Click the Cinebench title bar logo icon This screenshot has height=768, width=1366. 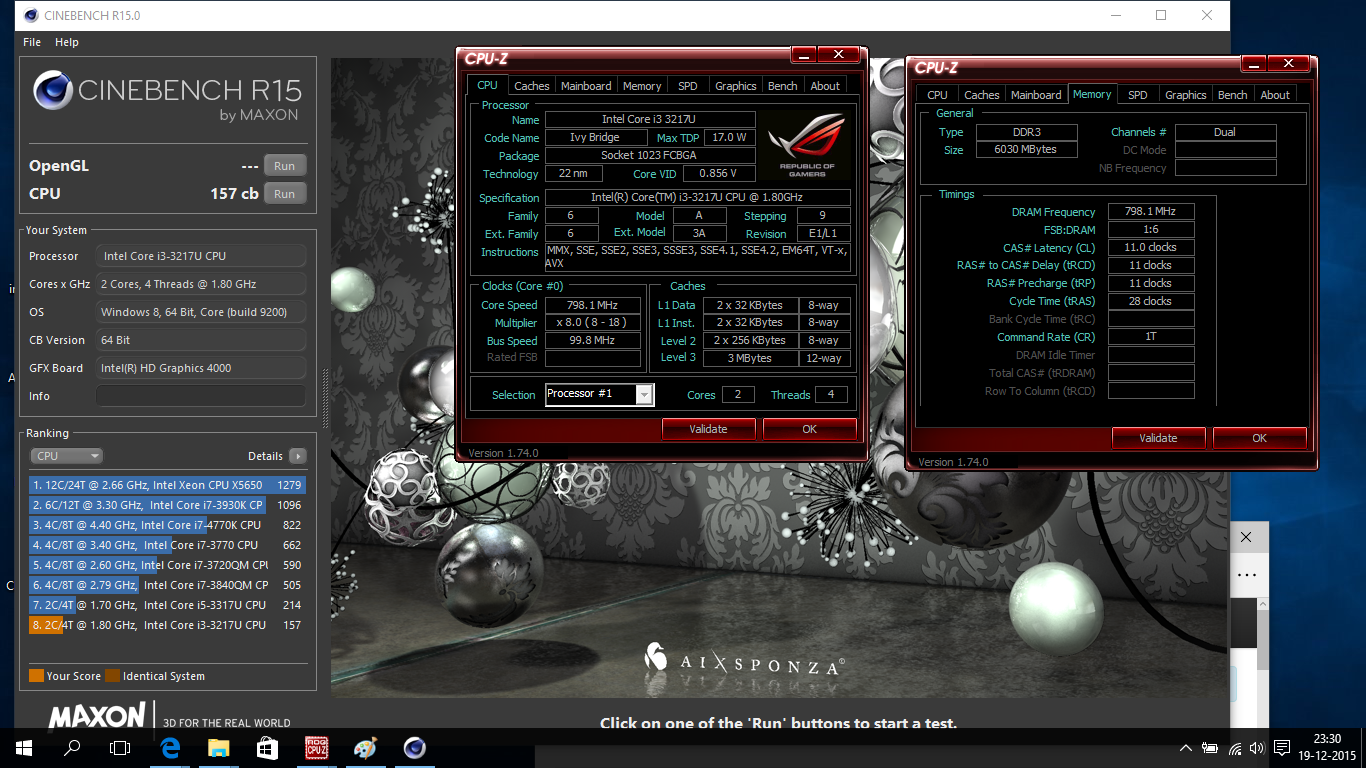point(31,15)
